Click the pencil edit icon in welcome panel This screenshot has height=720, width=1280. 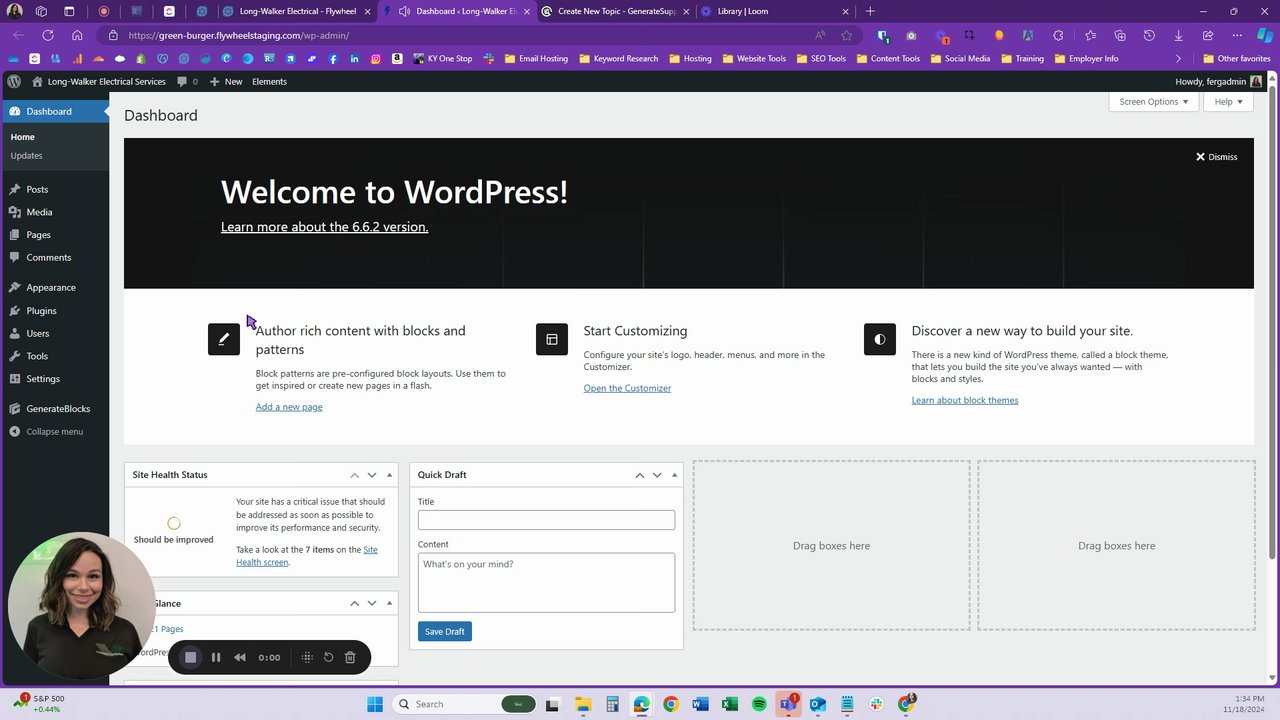click(x=223, y=339)
